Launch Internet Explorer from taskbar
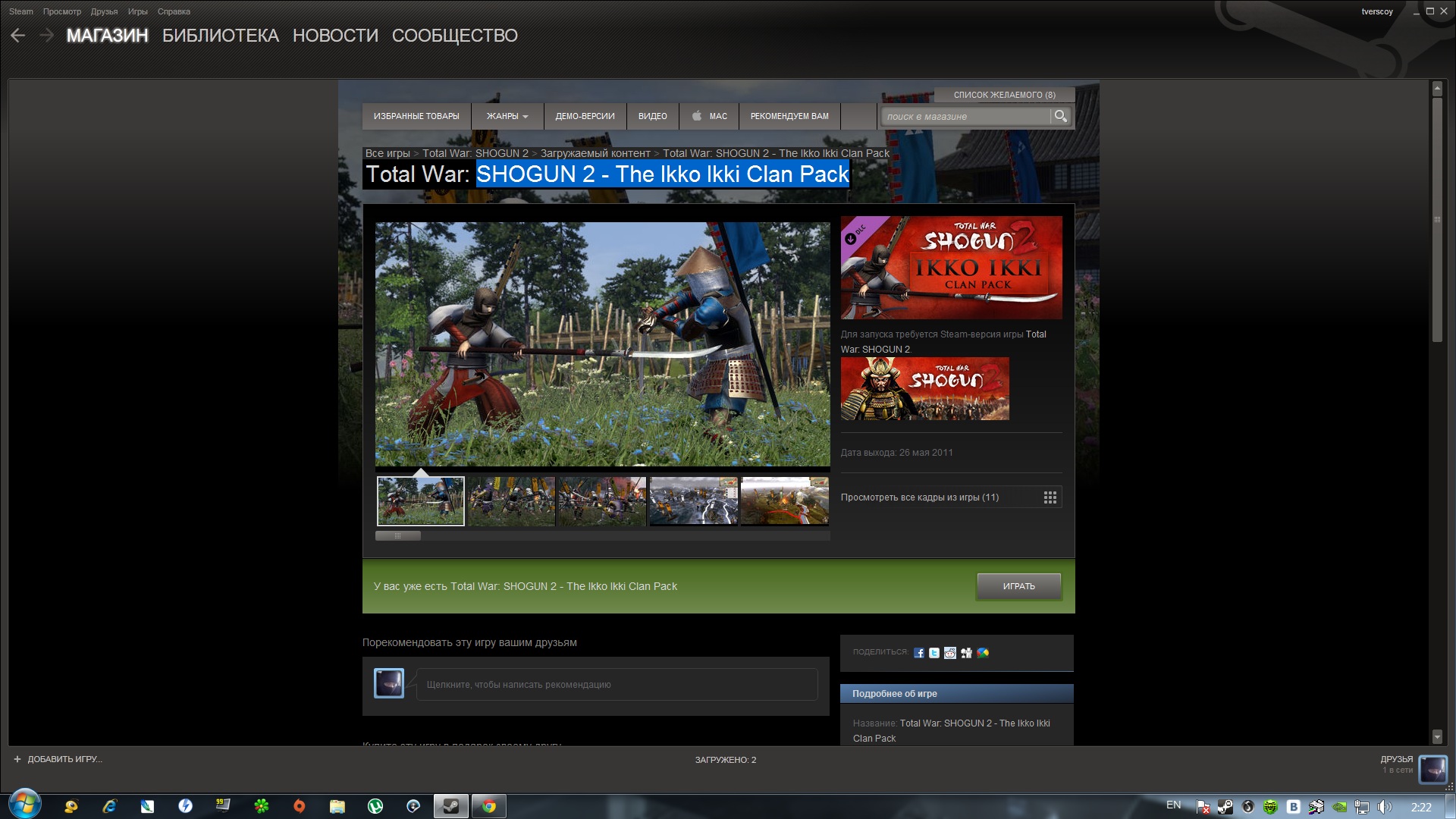 (x=109, y=806)
